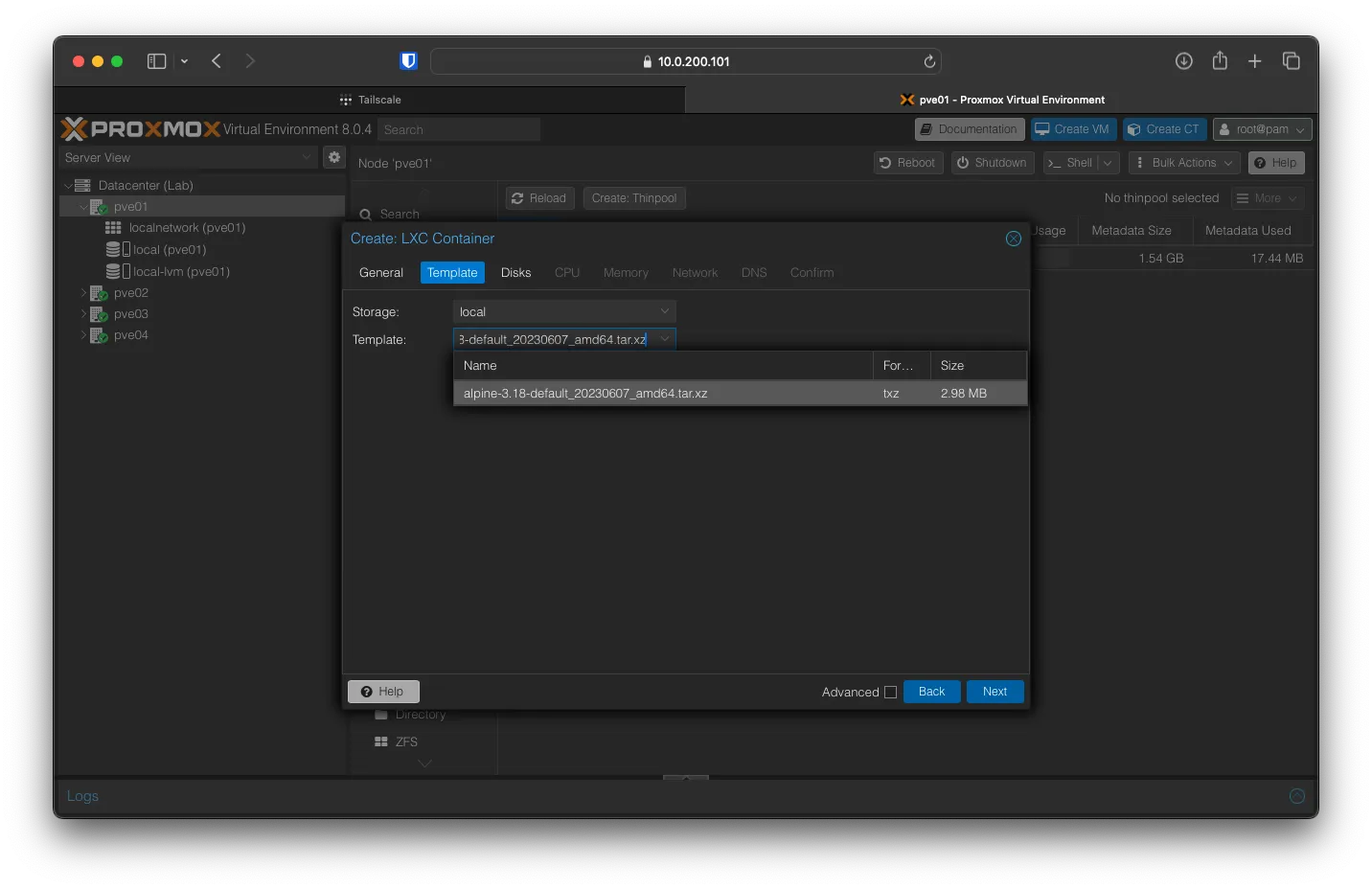
Task: Click the Reboot node button
Action: coord(908,163)
